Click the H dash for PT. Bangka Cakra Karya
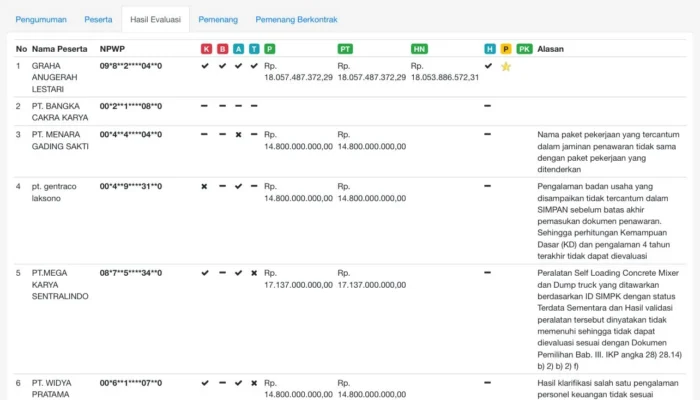The width and height of the screenshot is (700, 400). point(488,106)
